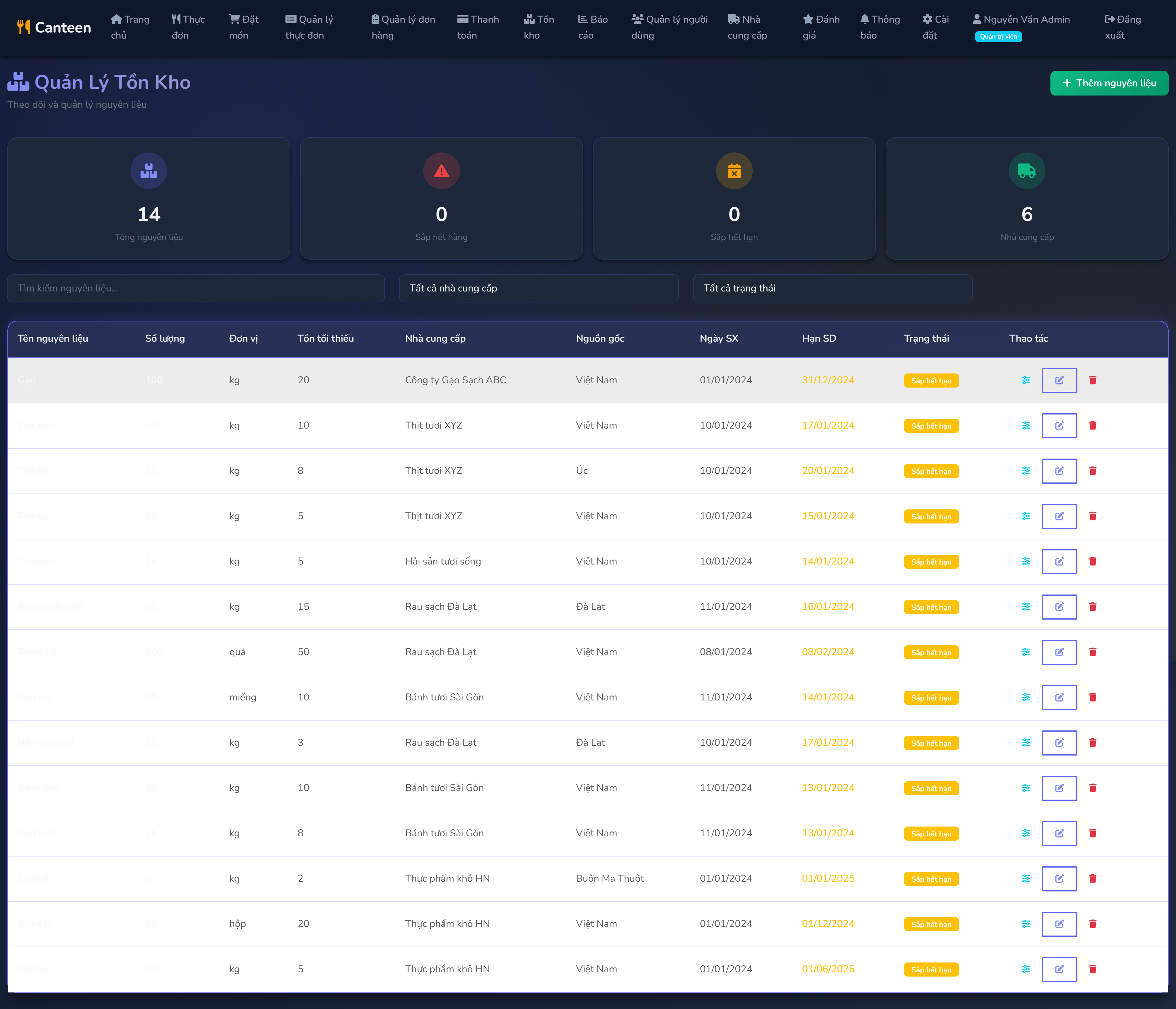Delete the row expiring 20/01/2024
Screen dimensions: 1176x1009
coord(1093,471)
